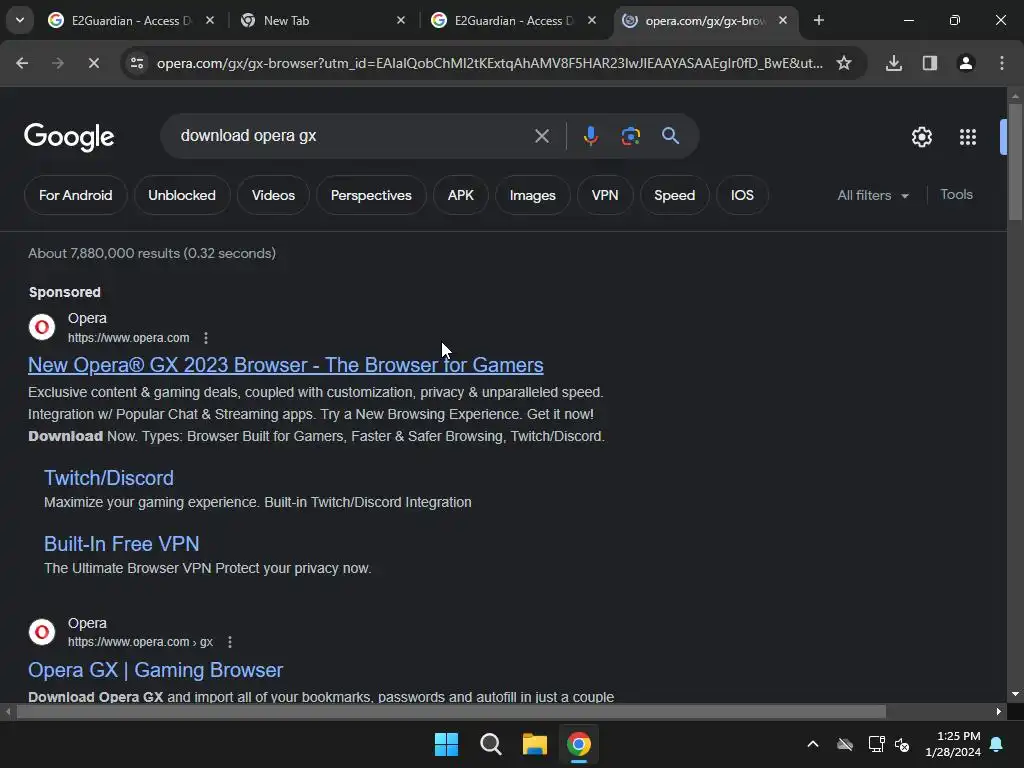The width and height of the screenshot is (1024, 768).
Task: Open Windows taskbar search
Action: tap(490, 744)
